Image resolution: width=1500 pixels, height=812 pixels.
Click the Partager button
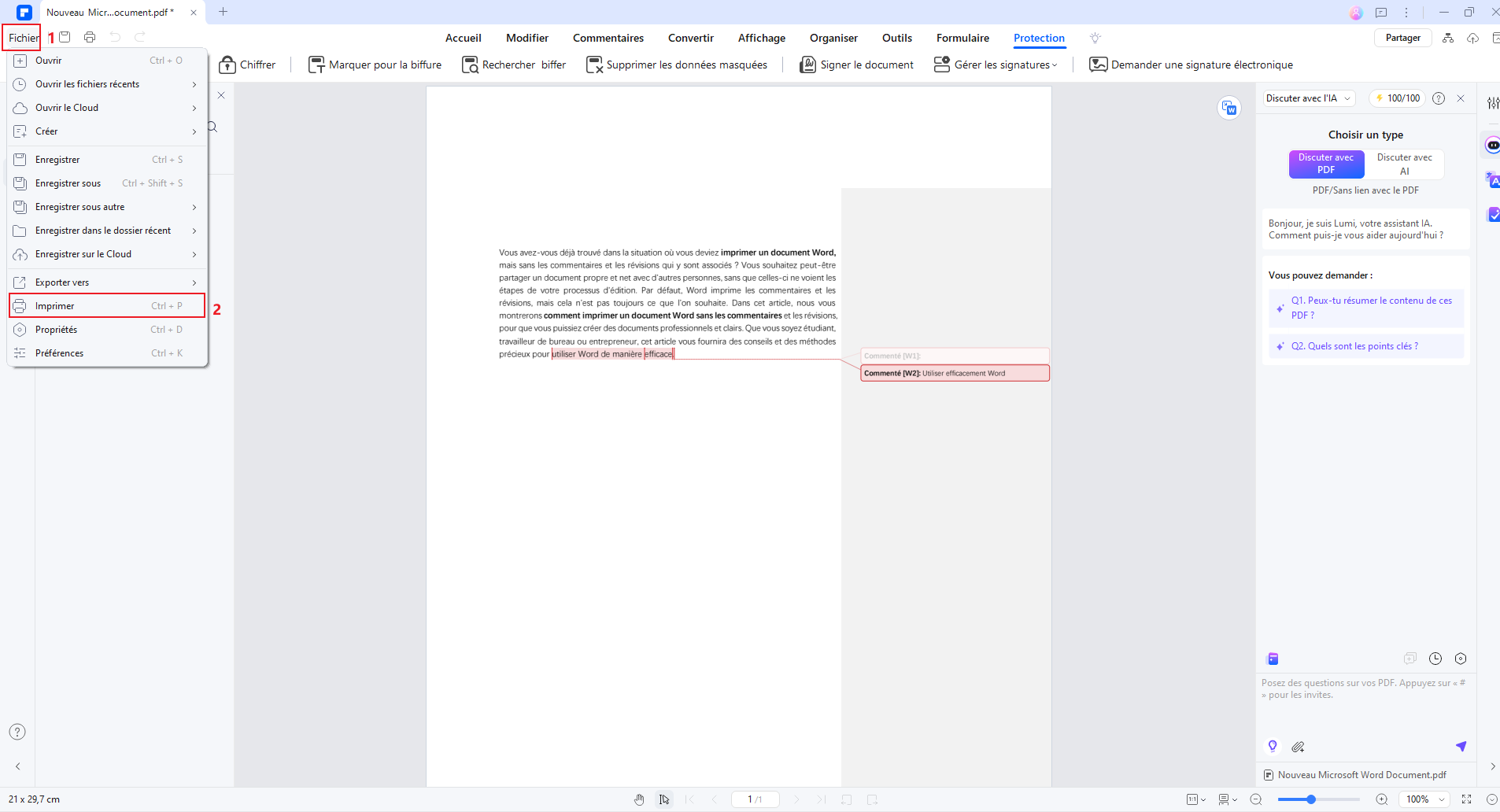[1403, 38]
